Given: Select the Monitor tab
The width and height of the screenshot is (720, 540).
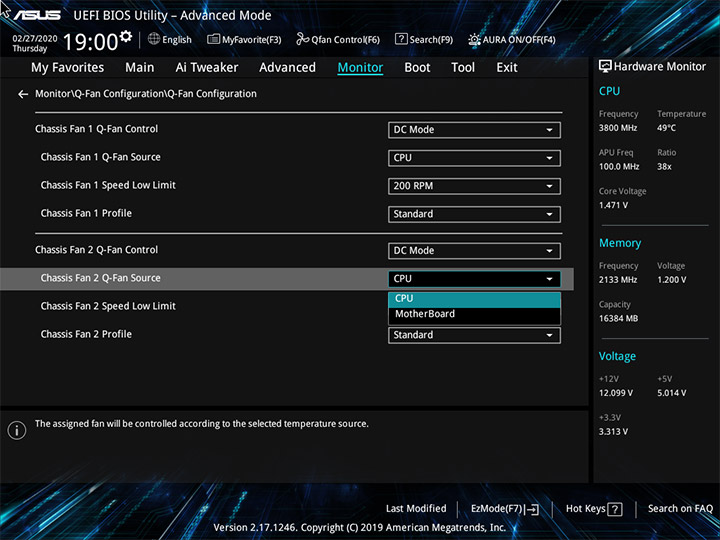Looking at the screenshot, I should pos(360,68).
